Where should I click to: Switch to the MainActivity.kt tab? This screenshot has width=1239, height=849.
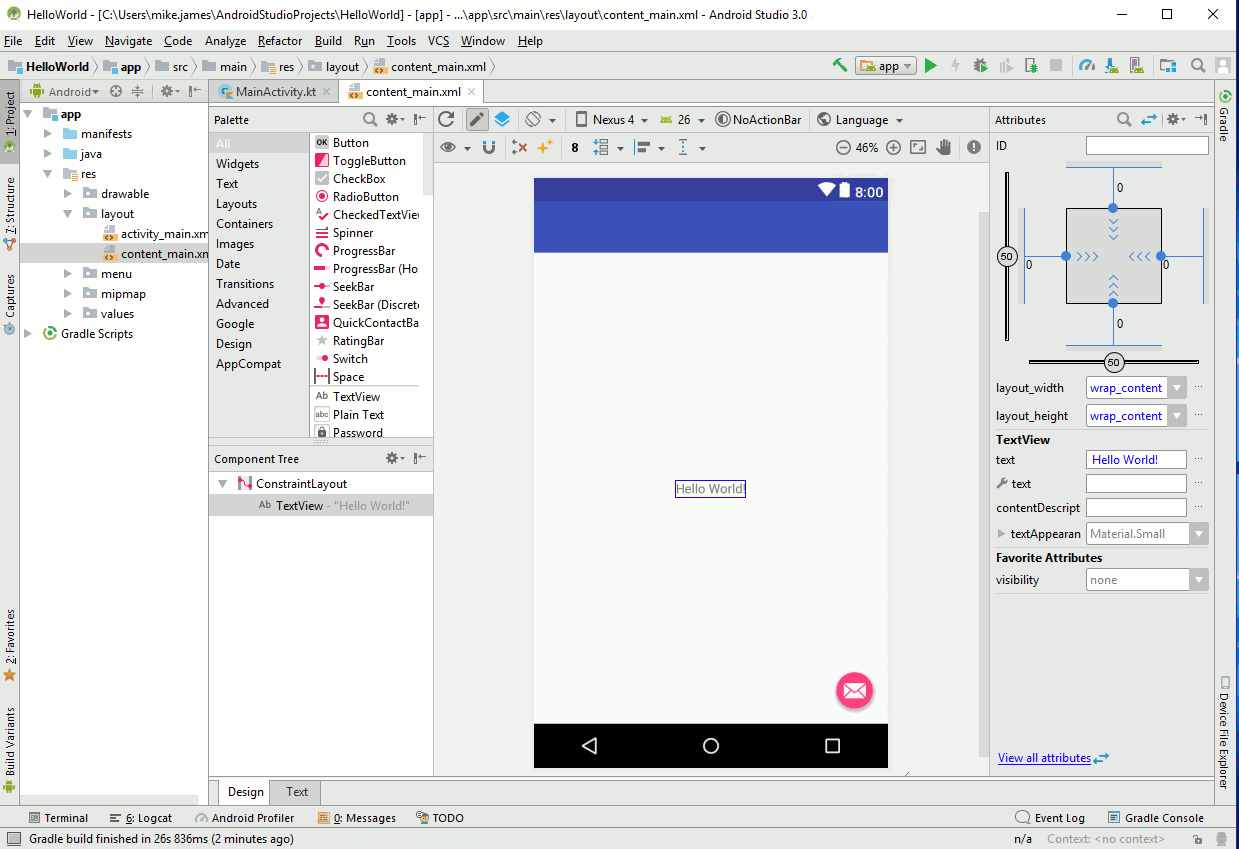pos(275,91)
